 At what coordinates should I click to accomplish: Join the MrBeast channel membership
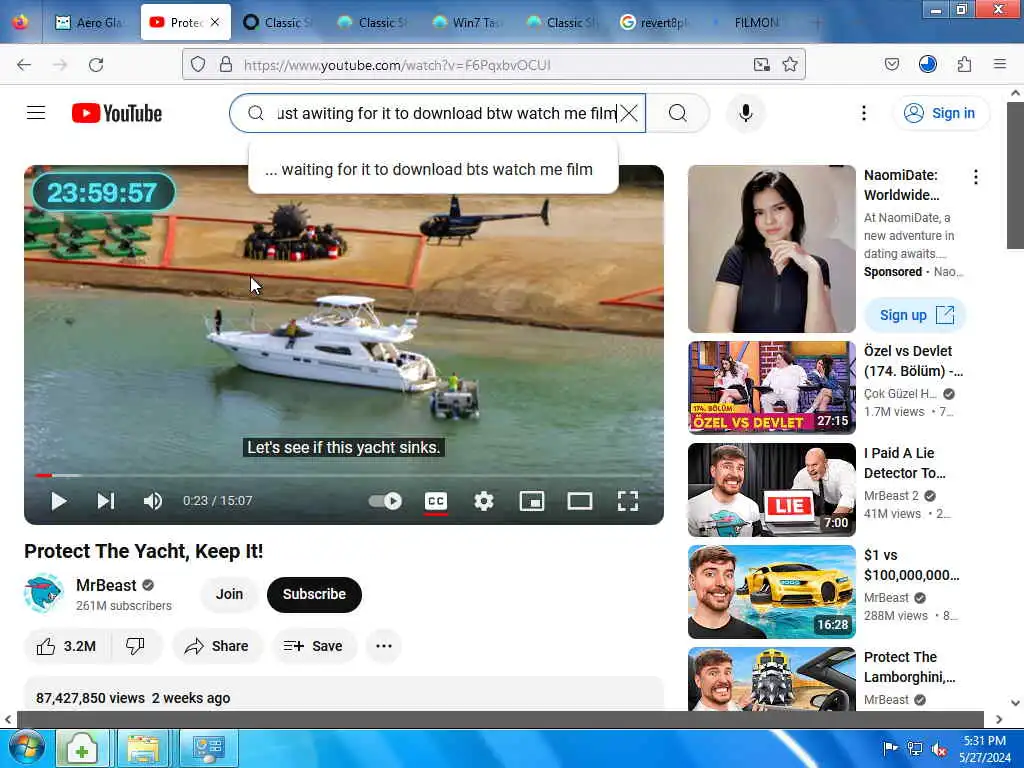coord(229,594)
